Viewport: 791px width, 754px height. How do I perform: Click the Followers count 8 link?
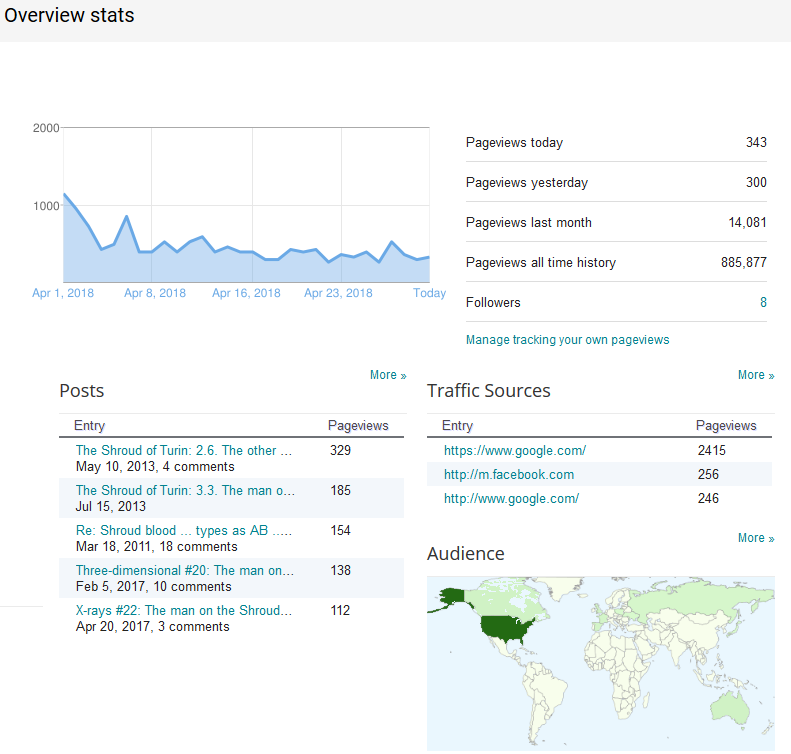tap(763, 302)
